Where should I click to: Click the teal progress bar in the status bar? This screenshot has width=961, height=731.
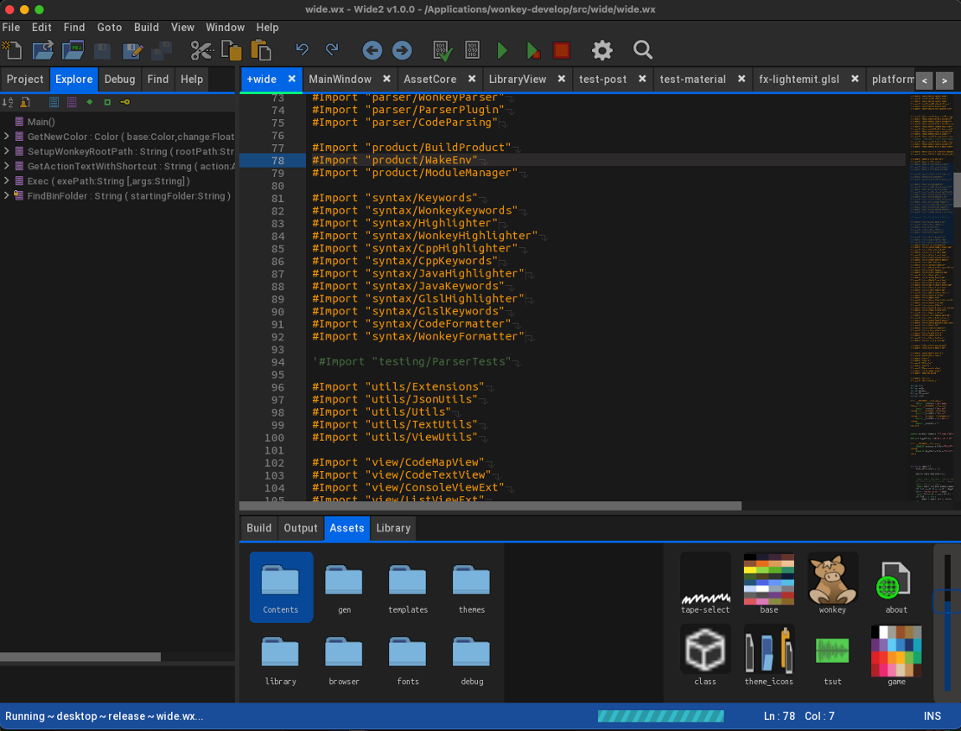[660, 716]
